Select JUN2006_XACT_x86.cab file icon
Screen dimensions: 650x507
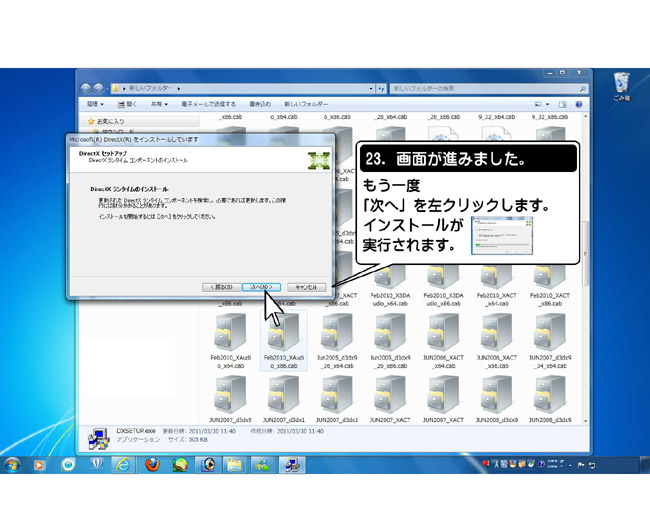(x=497, y=332)
